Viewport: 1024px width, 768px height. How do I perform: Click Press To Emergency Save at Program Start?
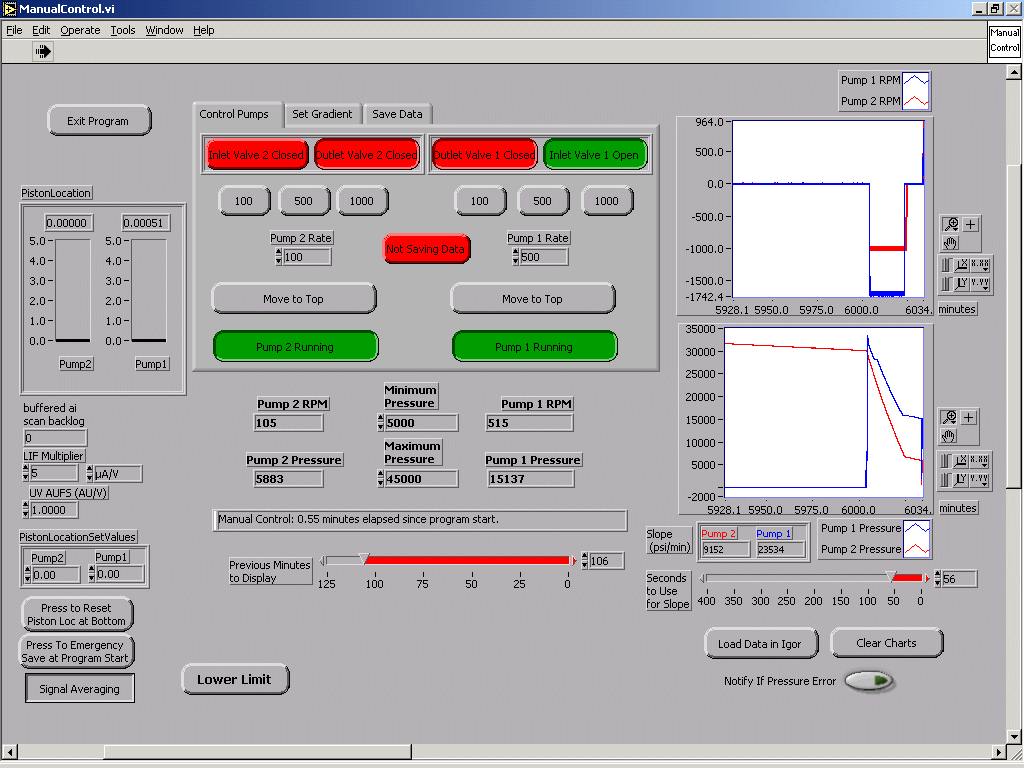76,651
